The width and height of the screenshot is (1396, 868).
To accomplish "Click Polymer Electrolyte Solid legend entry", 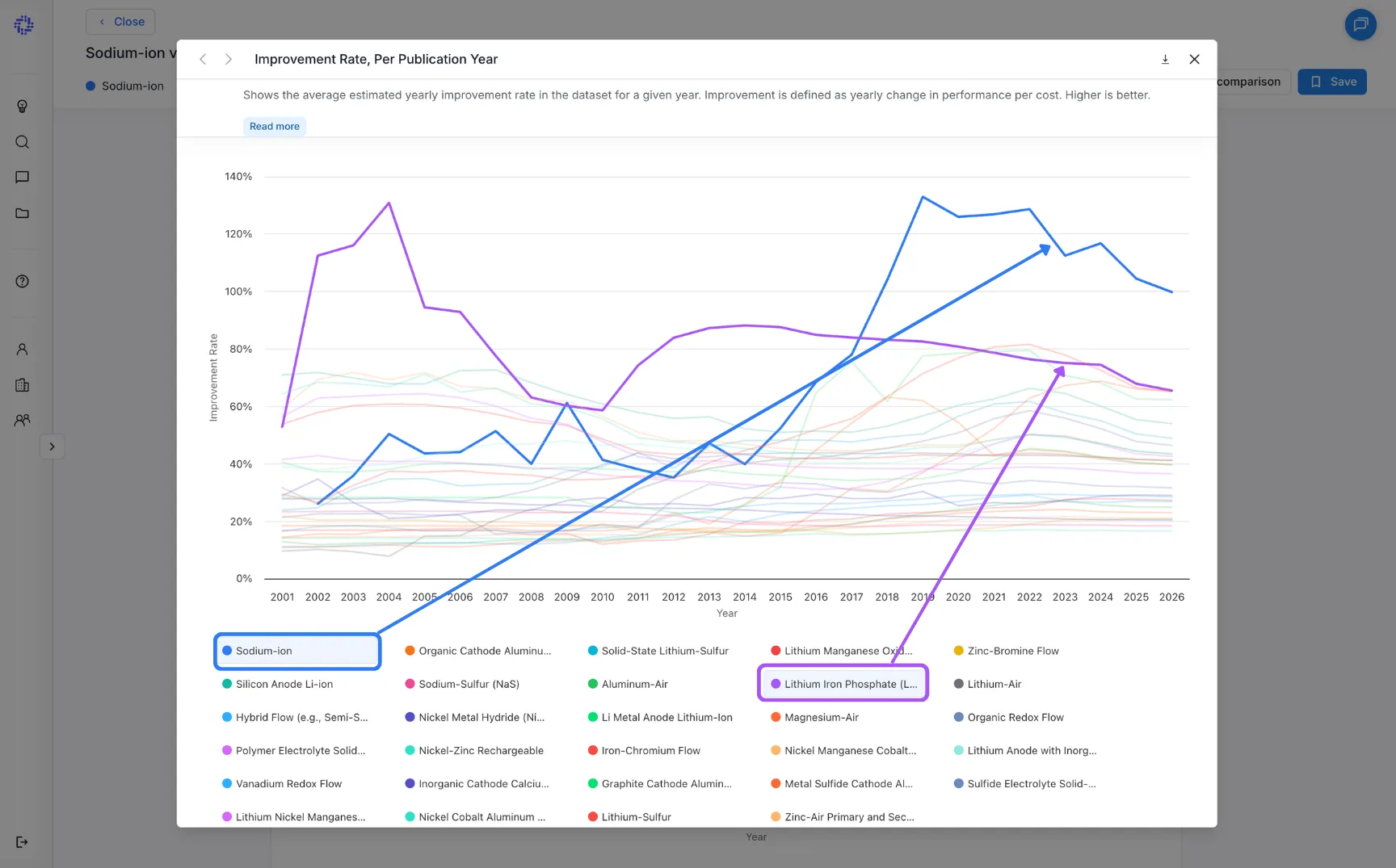I will (293, 750).
